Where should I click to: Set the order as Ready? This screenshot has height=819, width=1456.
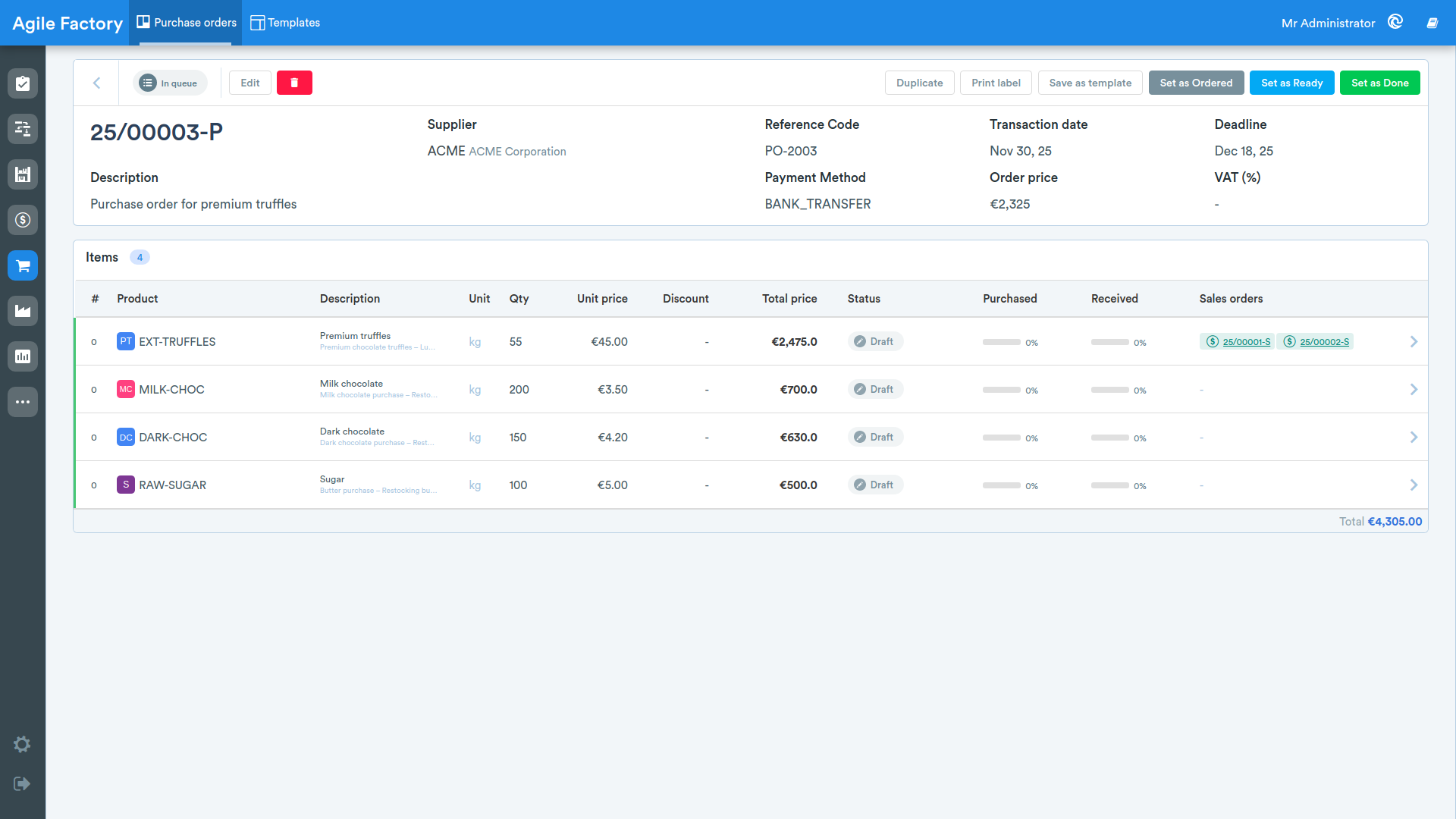tap(1291, 83)
